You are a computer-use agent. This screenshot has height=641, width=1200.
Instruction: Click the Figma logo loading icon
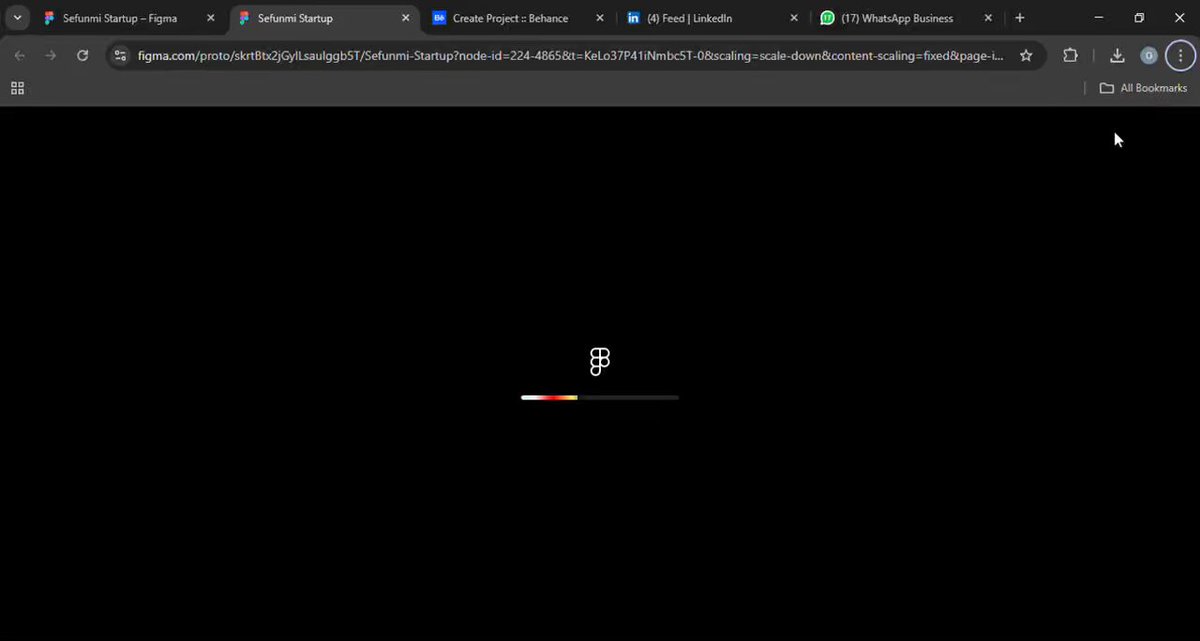pos(600,361)
